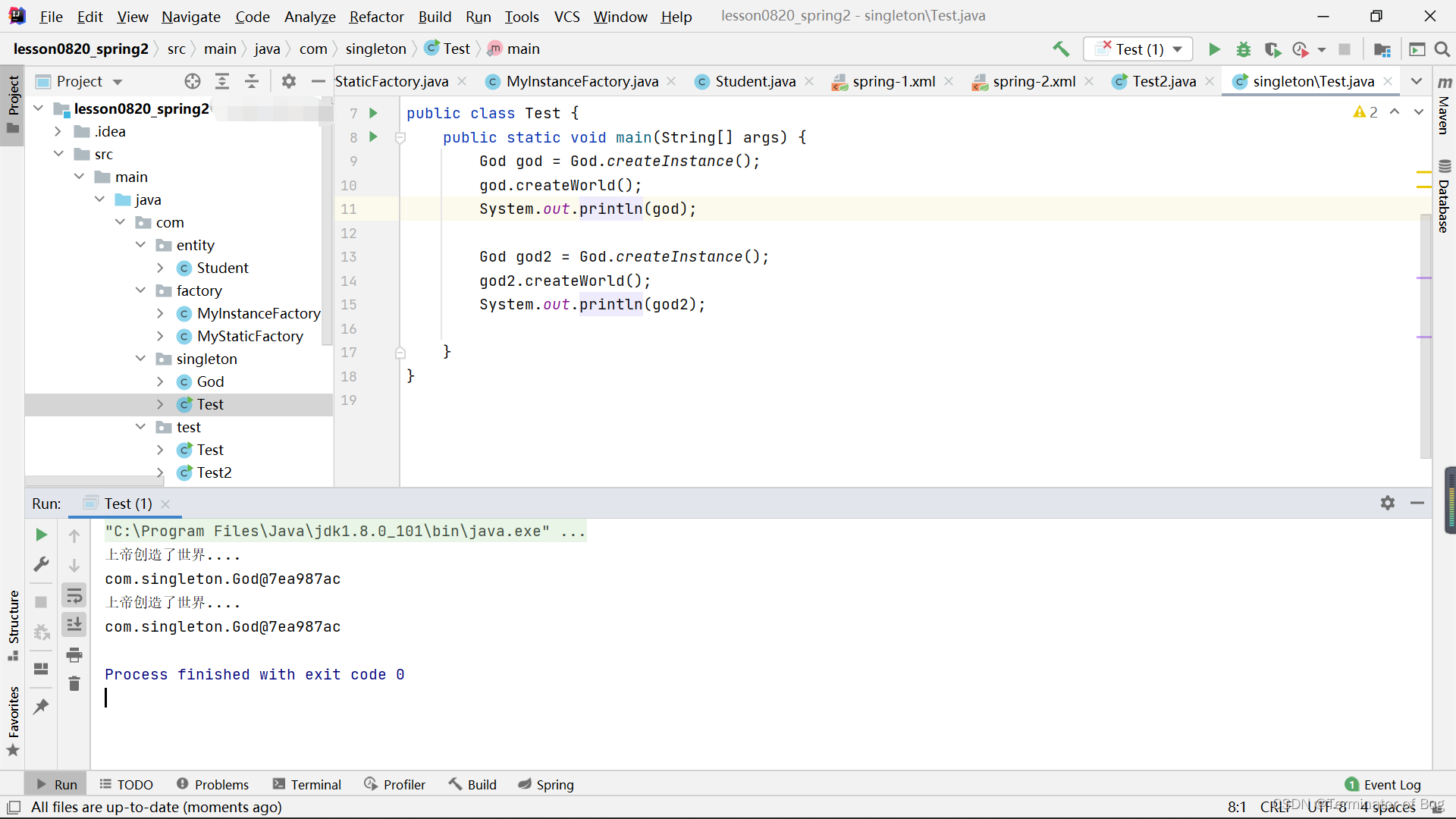Start debugging with the bug icon
The width and height of the screenshot is (1456, 819).
click(x=1244, y=49)
